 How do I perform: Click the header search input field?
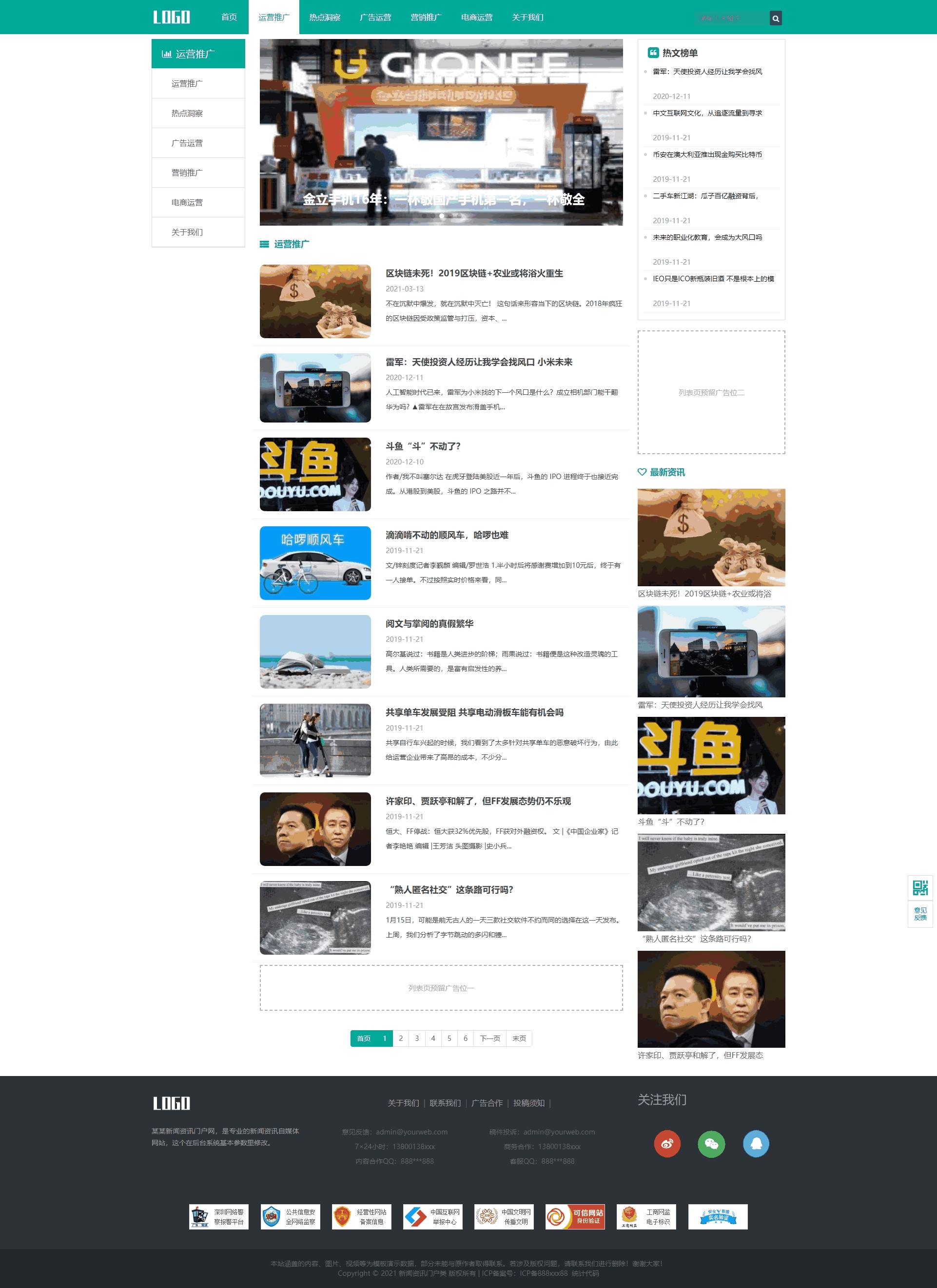pyautogui.click(x=730, y=18)
